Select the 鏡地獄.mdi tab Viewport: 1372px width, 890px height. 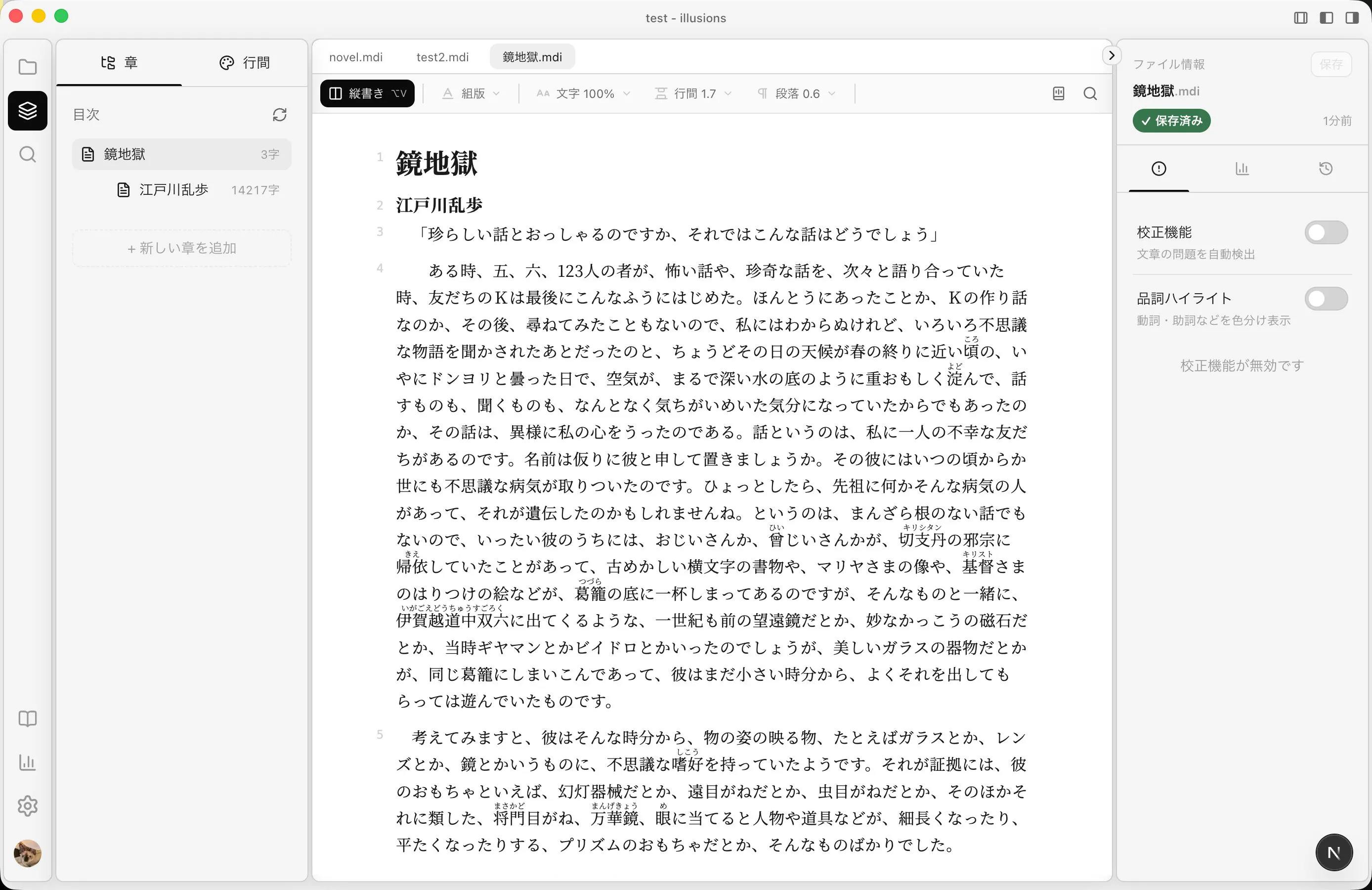532,57
